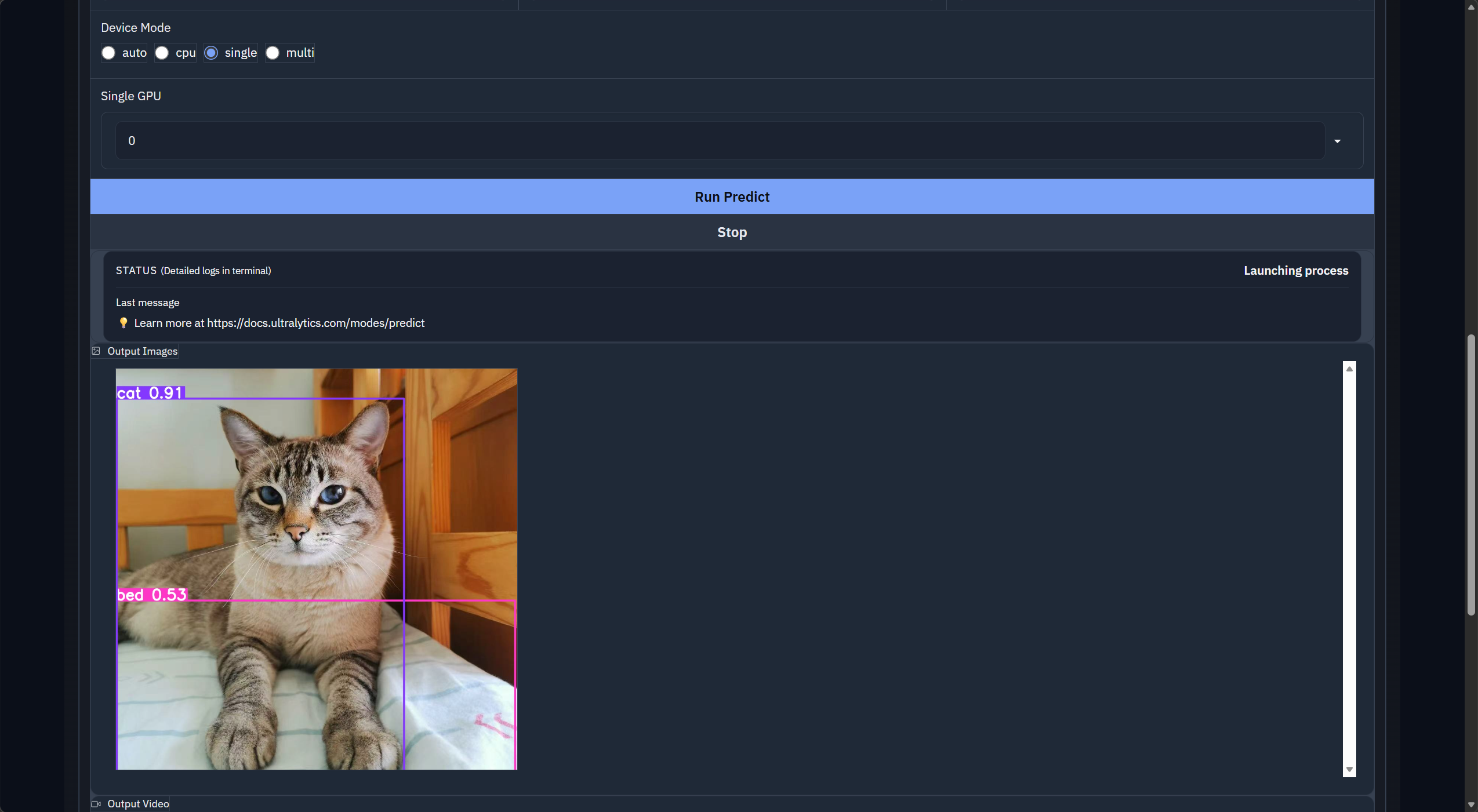
Task: Select the auto device mode radio
Action: pyautogui.click(x=108, y=53)
